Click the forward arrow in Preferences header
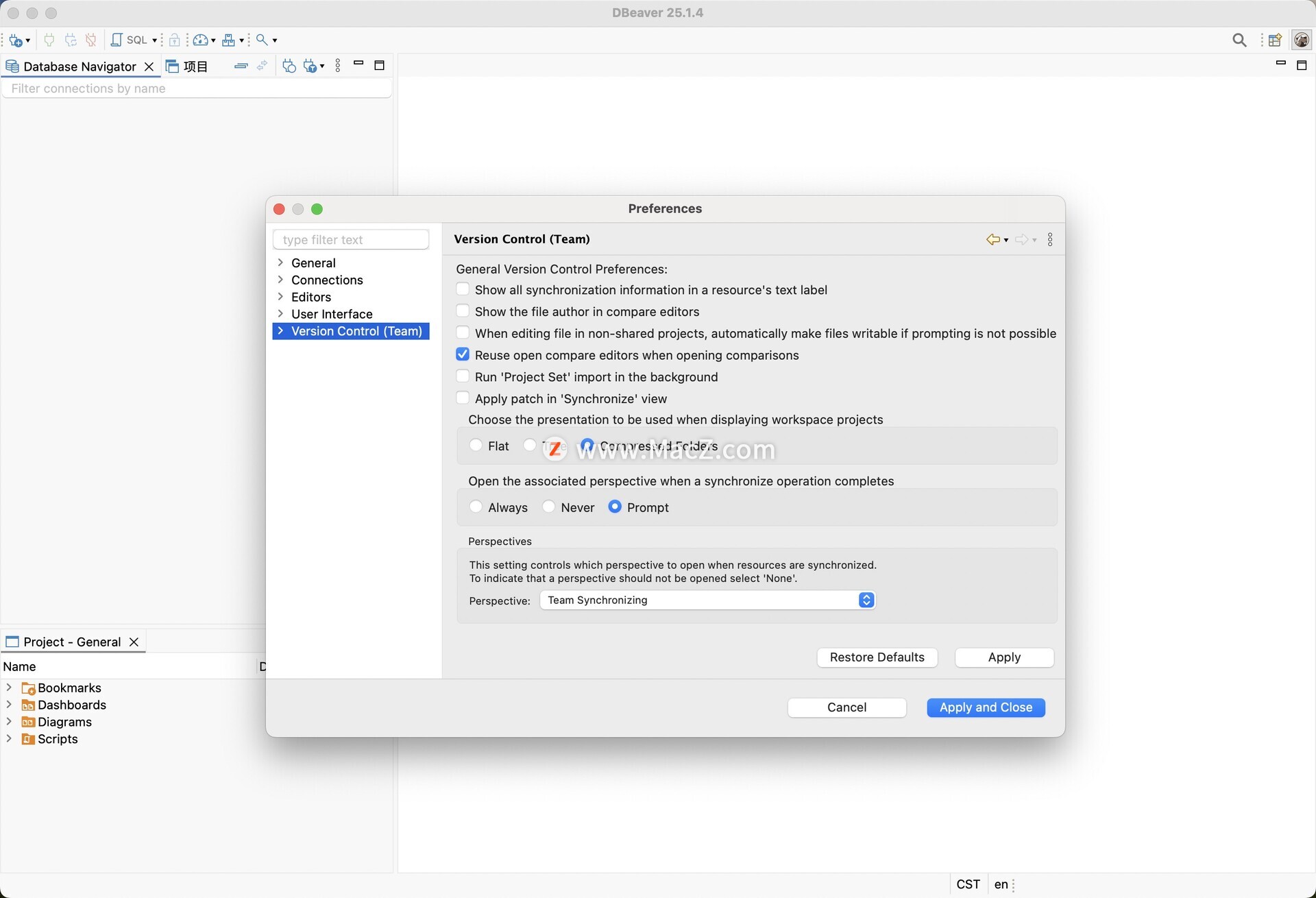This screenshot has width=1316, height=898. (1021, 239)
